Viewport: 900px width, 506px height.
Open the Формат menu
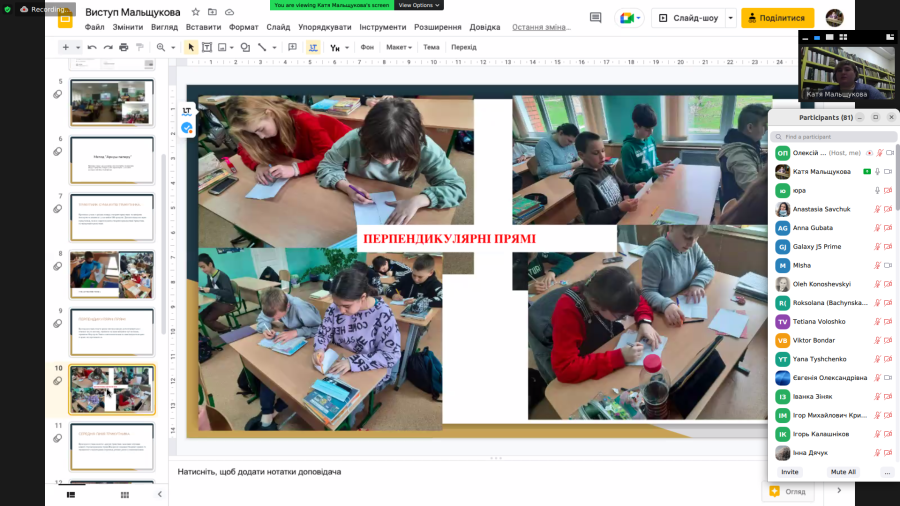(243, 27)
